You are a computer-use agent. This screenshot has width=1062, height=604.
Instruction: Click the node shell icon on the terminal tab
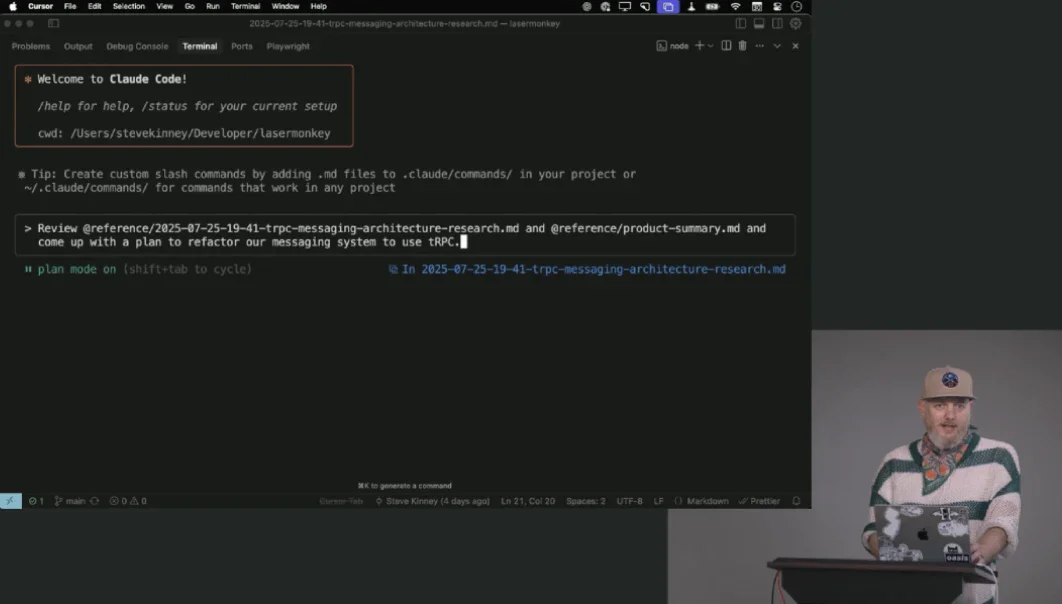point(661,45)
